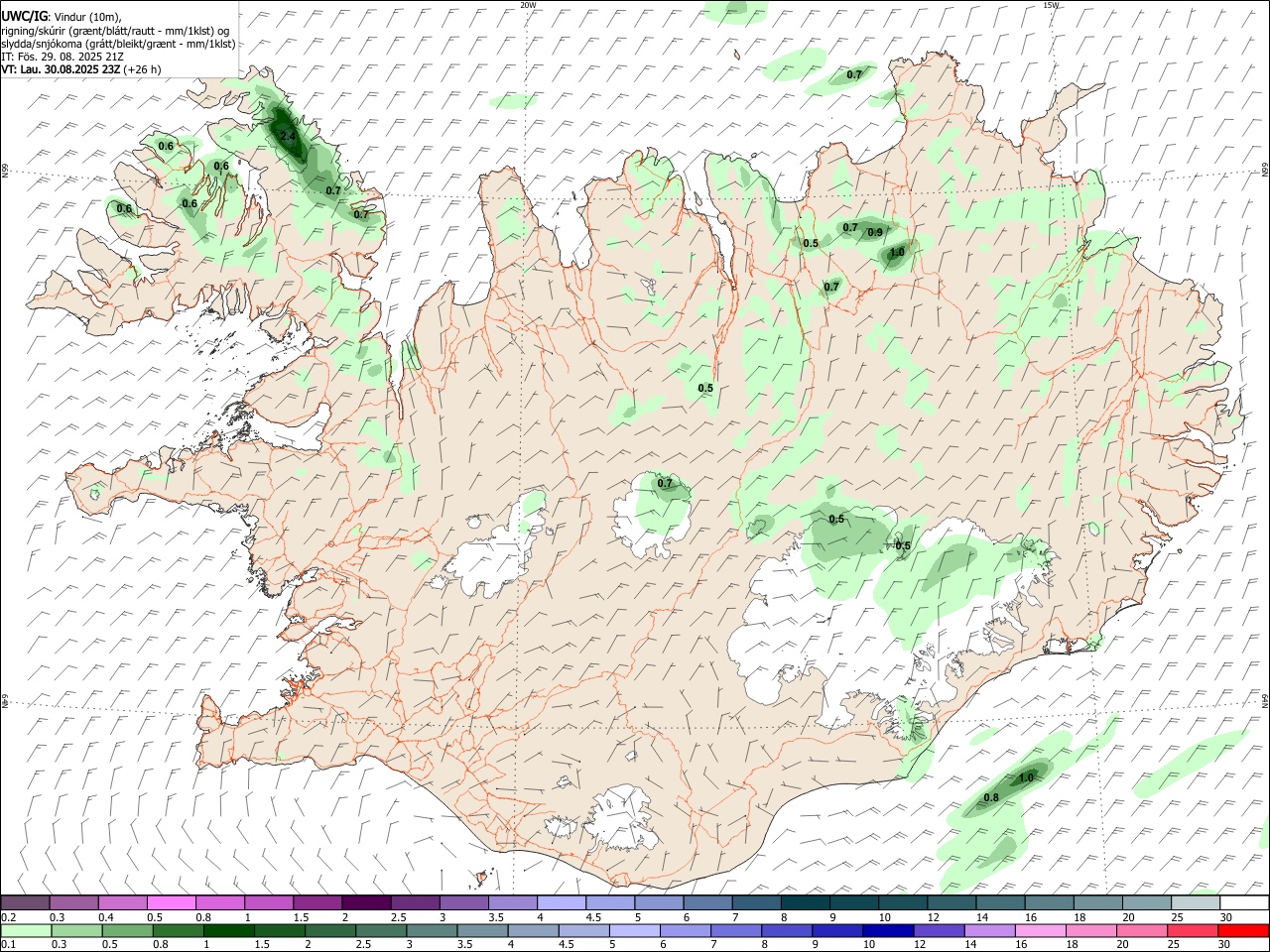Select the 15W longitude label on the top border
This screenshot has height=952, width=1270.
tap(1050, 5)
